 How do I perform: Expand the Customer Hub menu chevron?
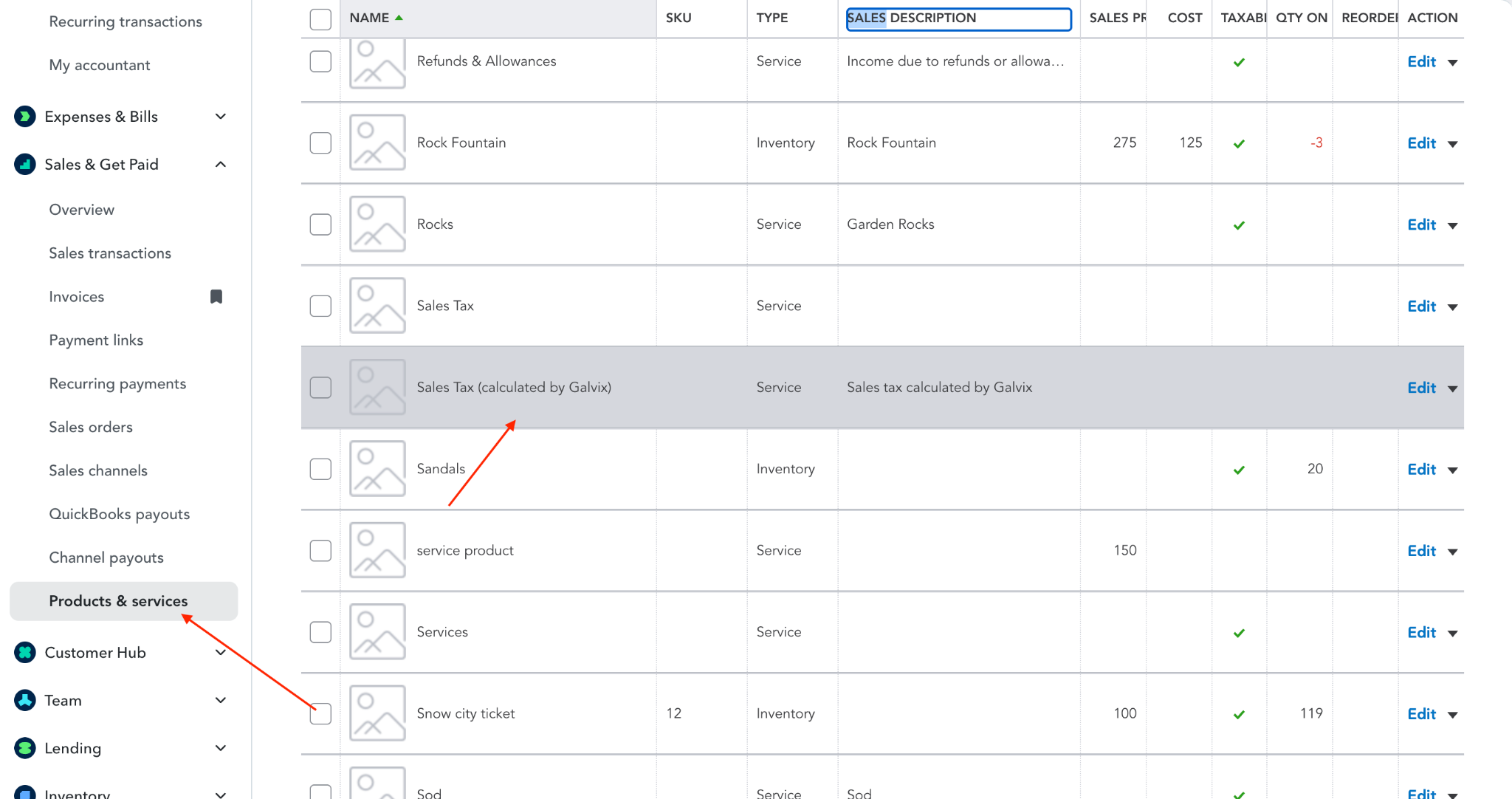(x=220, y=653)
